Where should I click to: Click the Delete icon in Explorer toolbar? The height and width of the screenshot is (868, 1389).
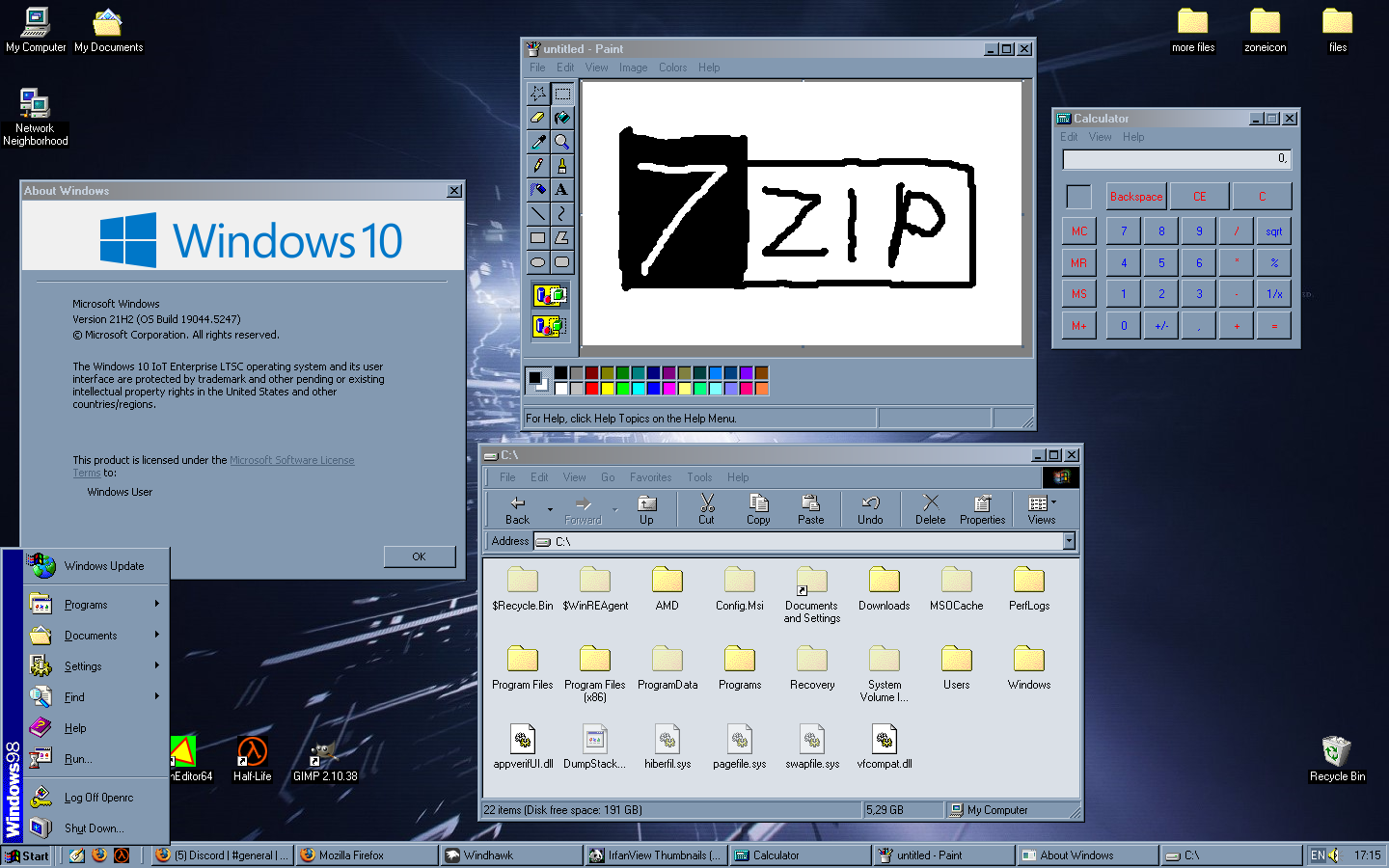pyautogui.click(x=931, y=509)
